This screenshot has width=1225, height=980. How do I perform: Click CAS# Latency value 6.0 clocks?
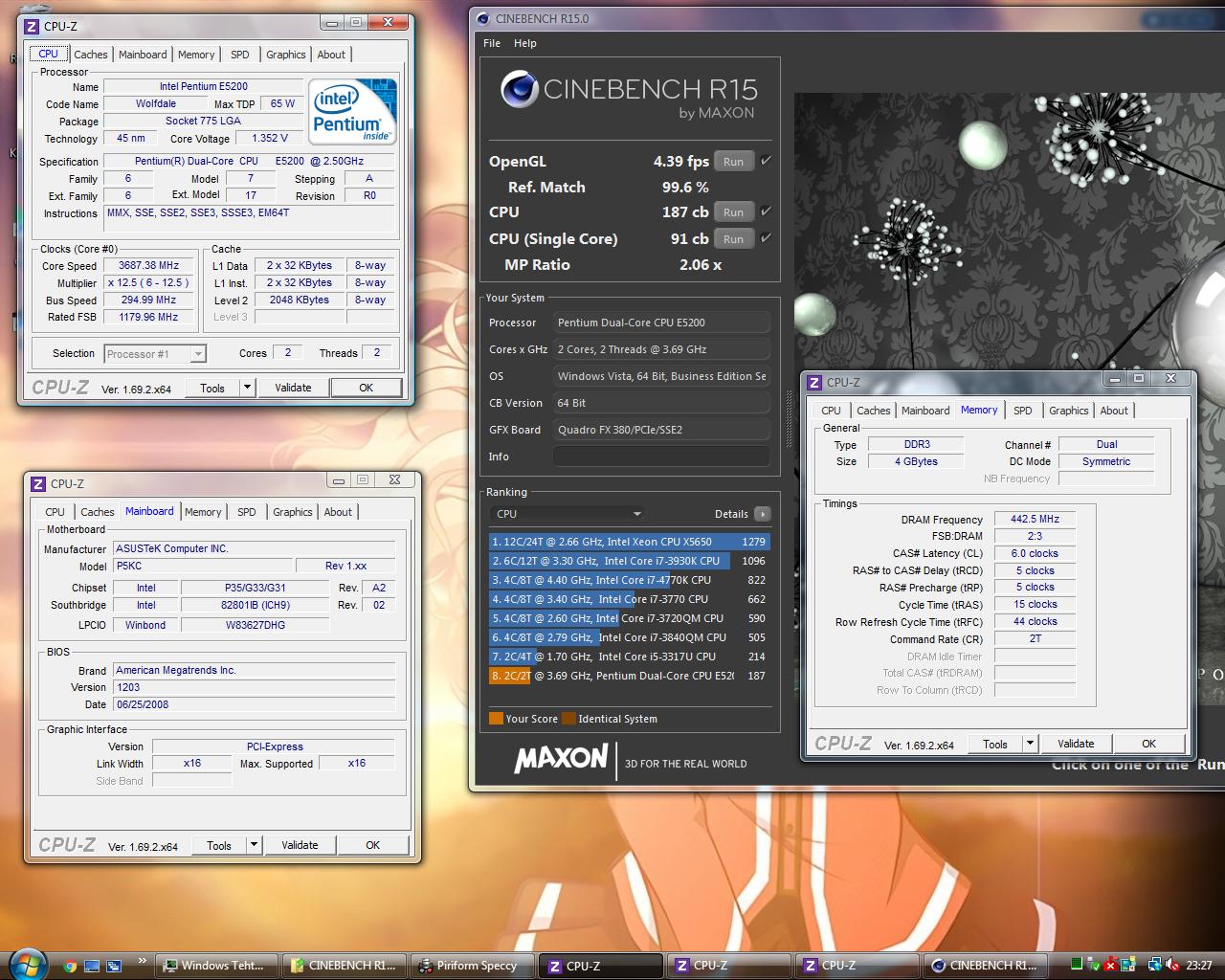click(1035, 553)
